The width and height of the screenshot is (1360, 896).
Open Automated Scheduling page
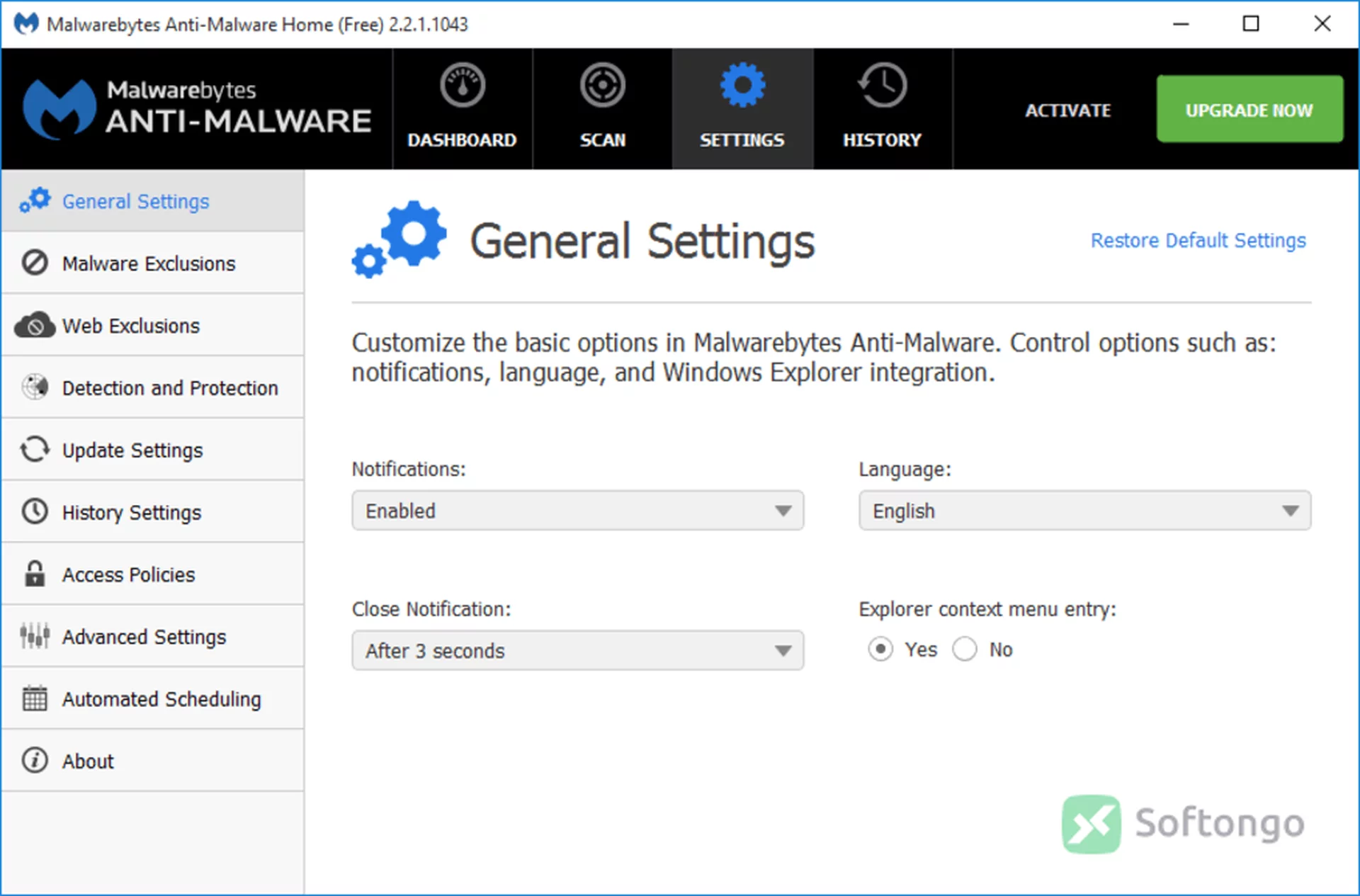pyautogui.click(x=152, y=698)
